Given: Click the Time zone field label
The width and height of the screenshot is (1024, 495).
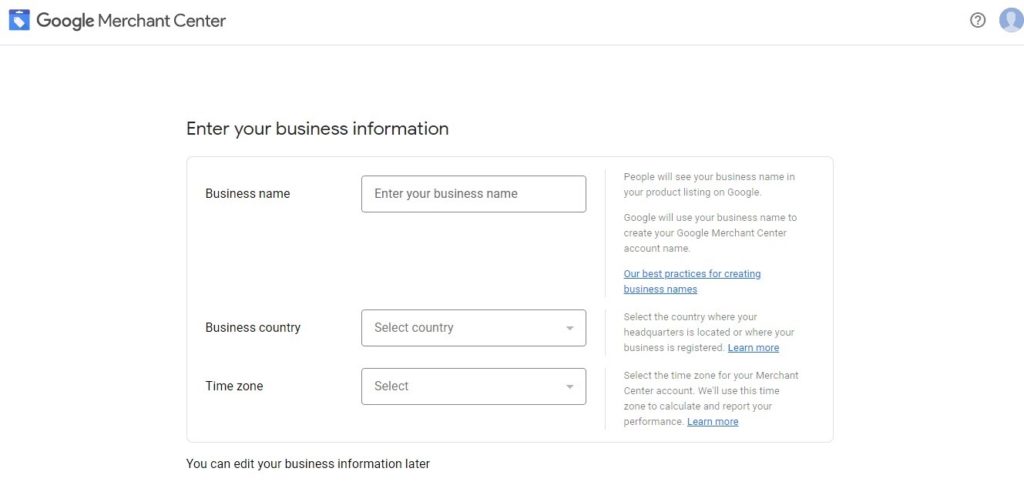Looking at the screenshot, I should click(234, 386).
